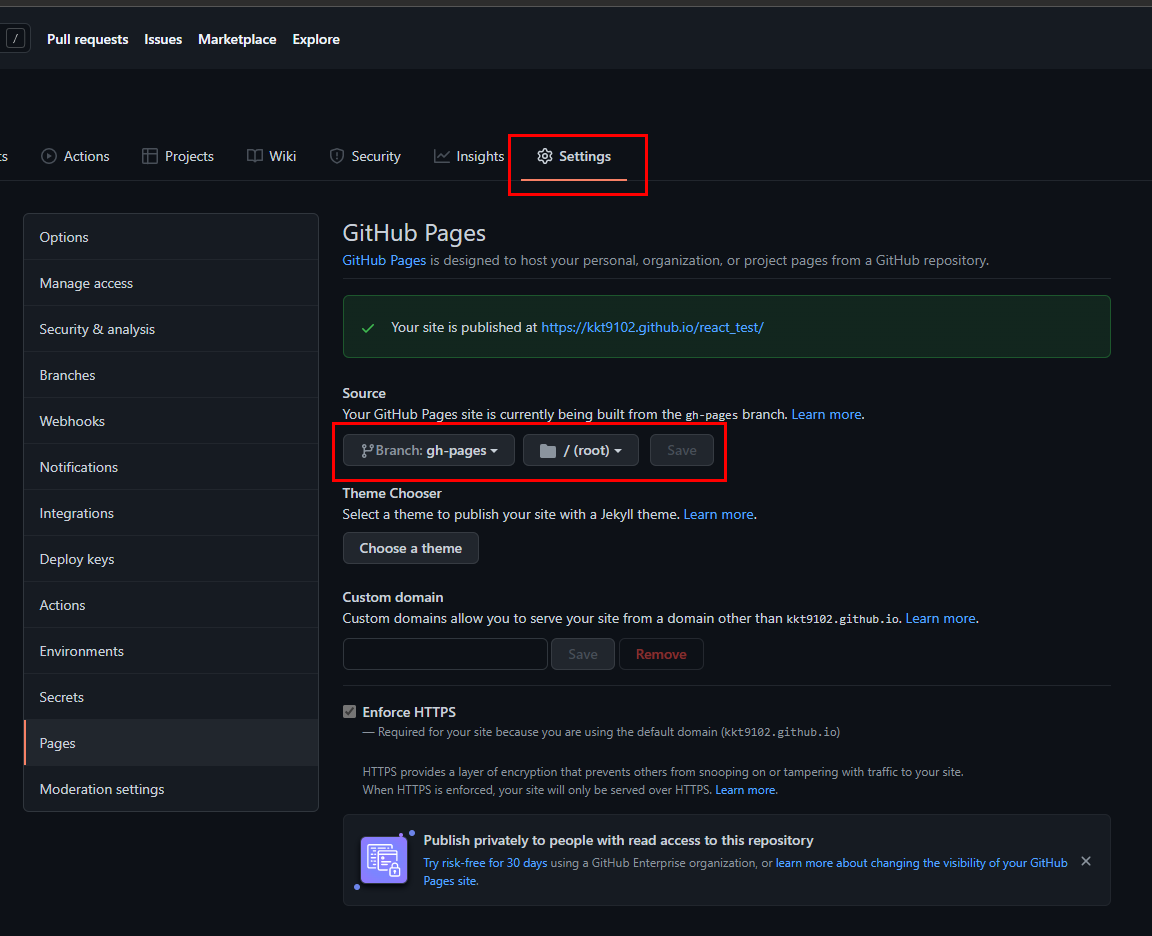This screenshot has height=936, width=1152.
Task: Switch to the Wiki tab
Action: point(271,156)
